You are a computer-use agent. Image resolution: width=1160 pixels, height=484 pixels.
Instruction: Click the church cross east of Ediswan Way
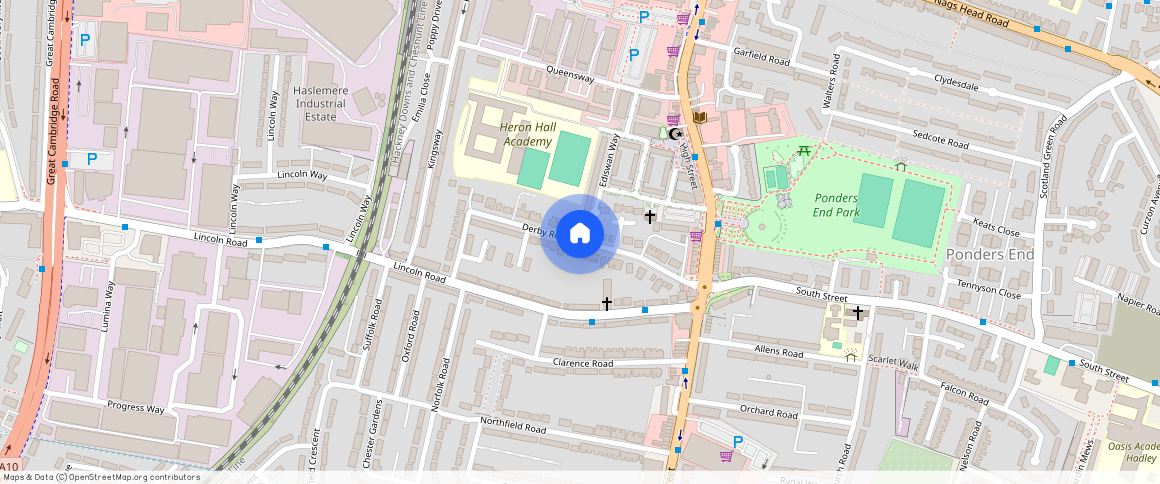point(650,216)
